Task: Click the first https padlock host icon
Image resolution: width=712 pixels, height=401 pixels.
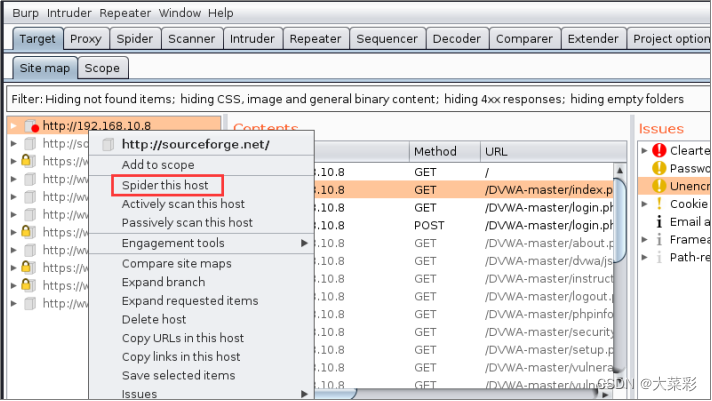Action: 27,160
